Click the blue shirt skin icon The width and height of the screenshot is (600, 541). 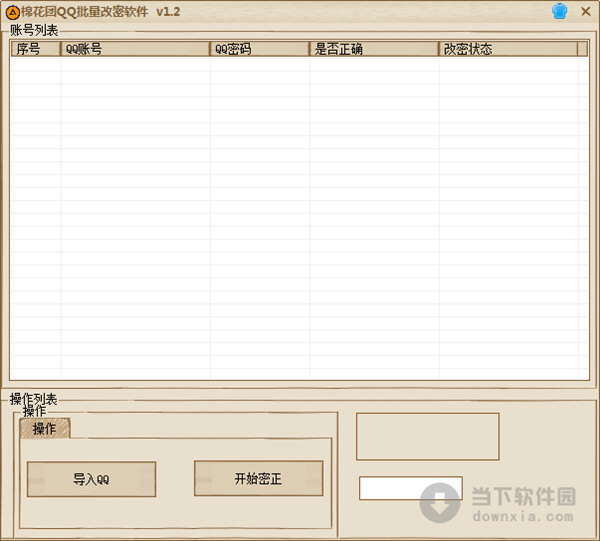tap(559, 11)
